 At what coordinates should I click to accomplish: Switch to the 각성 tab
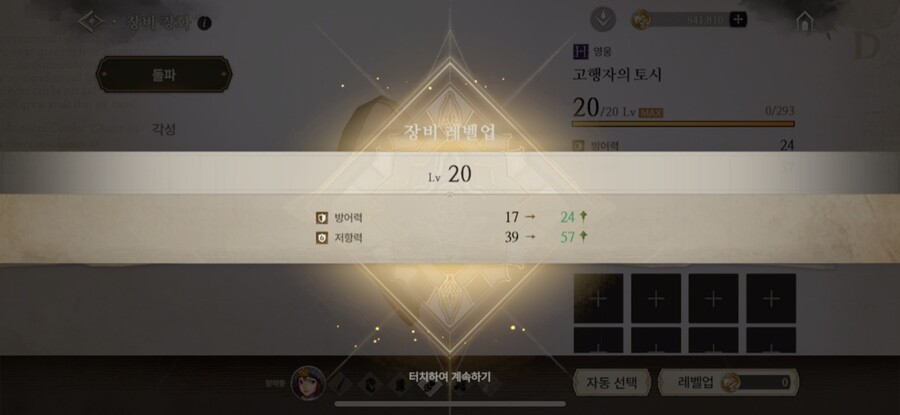(x=164, y=129)
